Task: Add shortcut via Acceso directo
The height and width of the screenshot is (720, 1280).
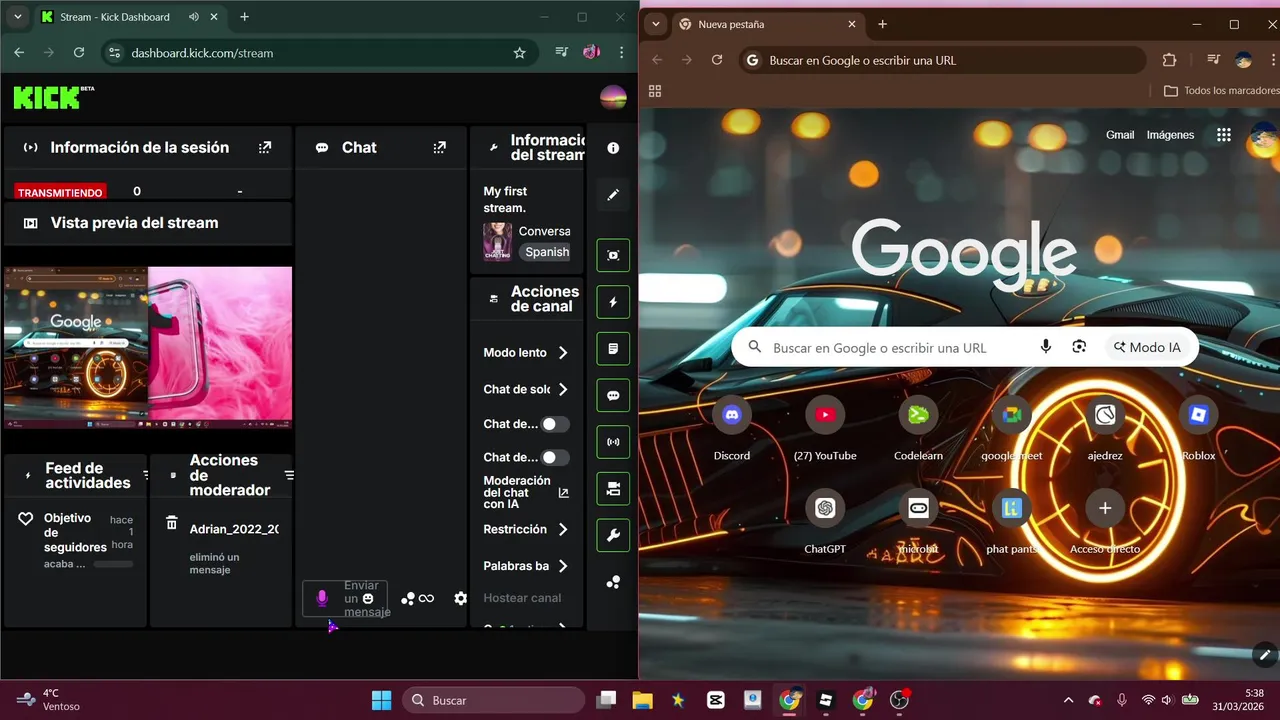Action: coord(1105,522)
